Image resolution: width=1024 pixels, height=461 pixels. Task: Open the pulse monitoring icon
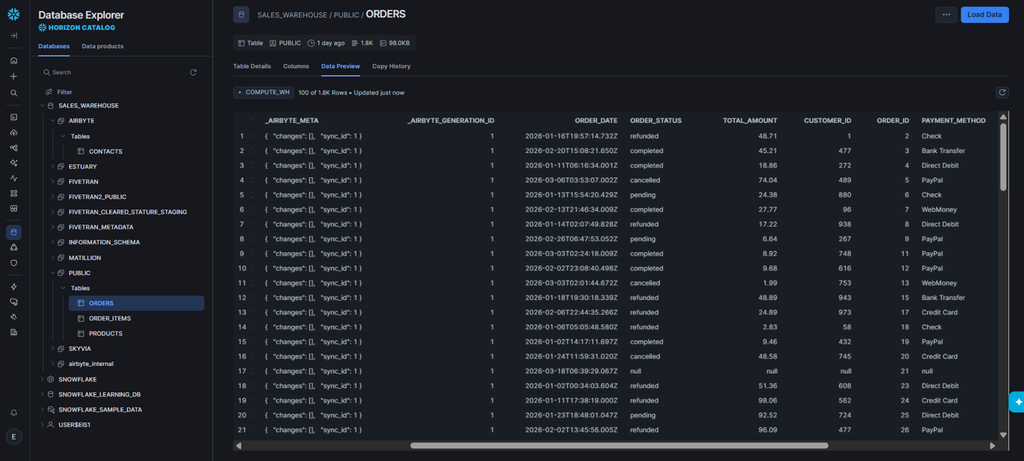point(14,178)
